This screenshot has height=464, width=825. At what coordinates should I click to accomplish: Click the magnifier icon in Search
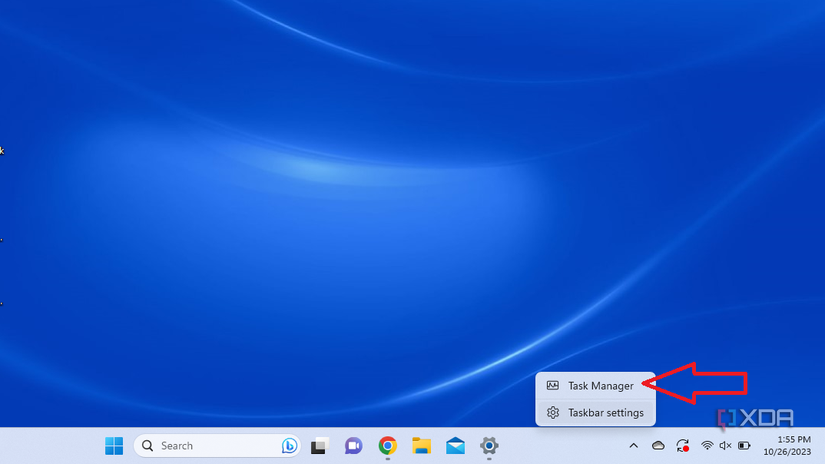pos(148,446)
